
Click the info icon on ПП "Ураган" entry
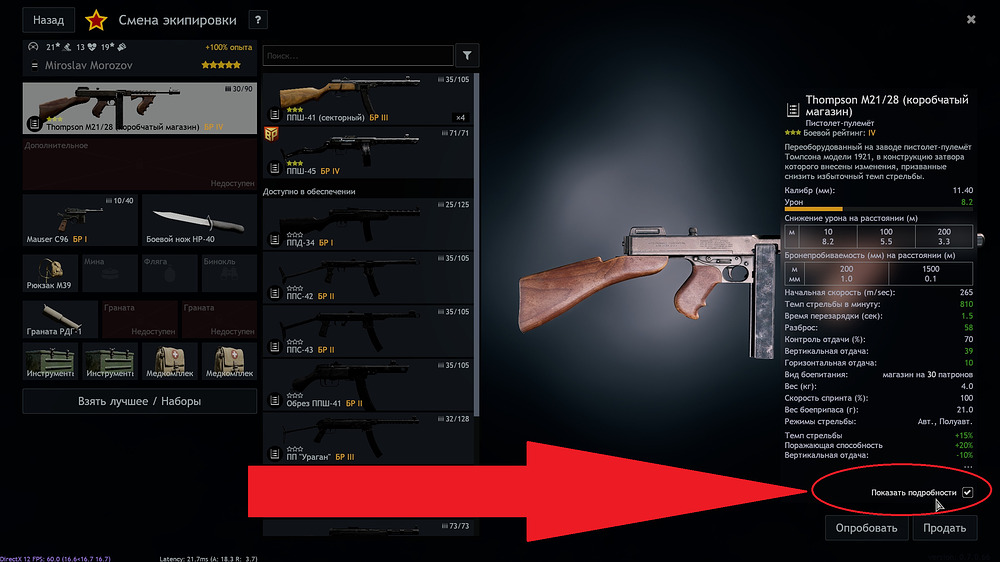[274, 454]
